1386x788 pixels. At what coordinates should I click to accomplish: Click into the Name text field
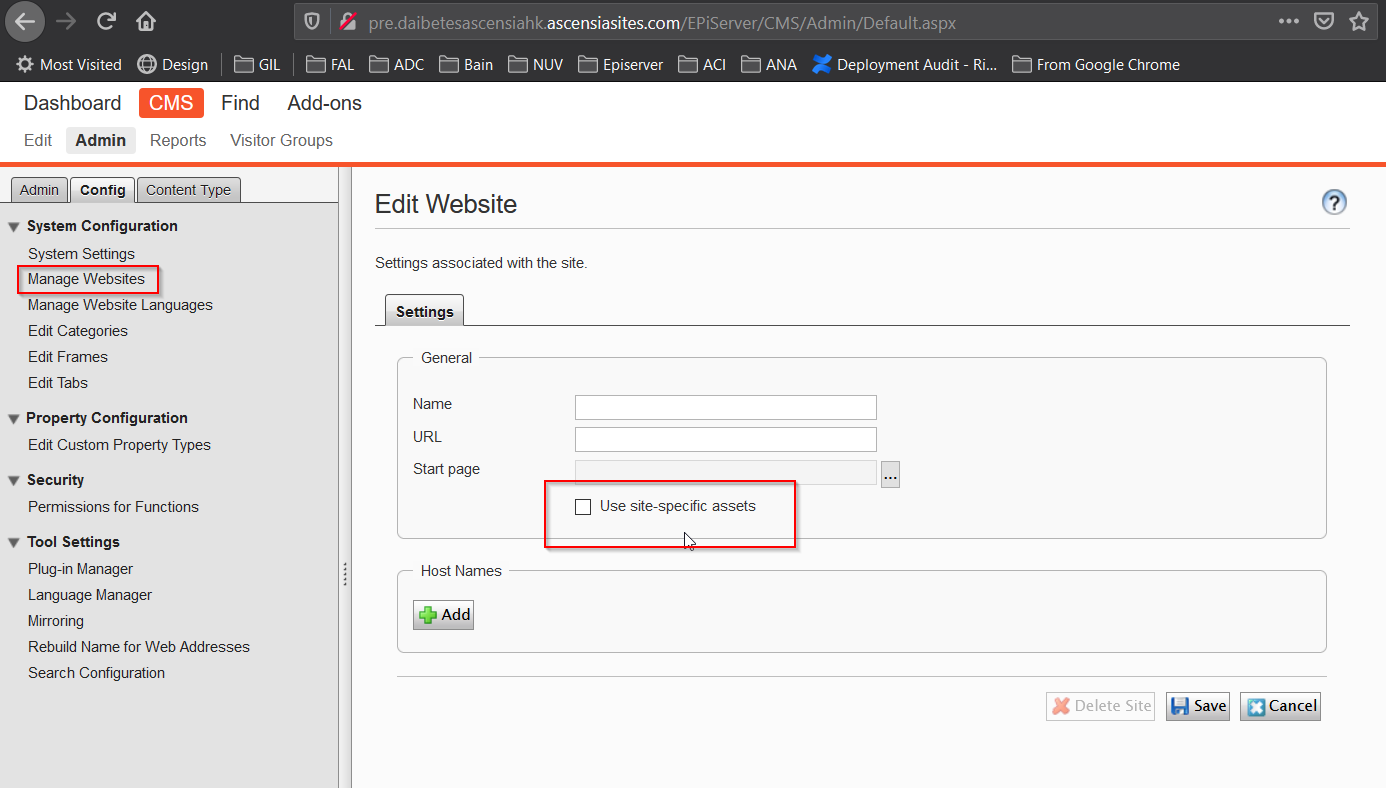click(725, 407)
